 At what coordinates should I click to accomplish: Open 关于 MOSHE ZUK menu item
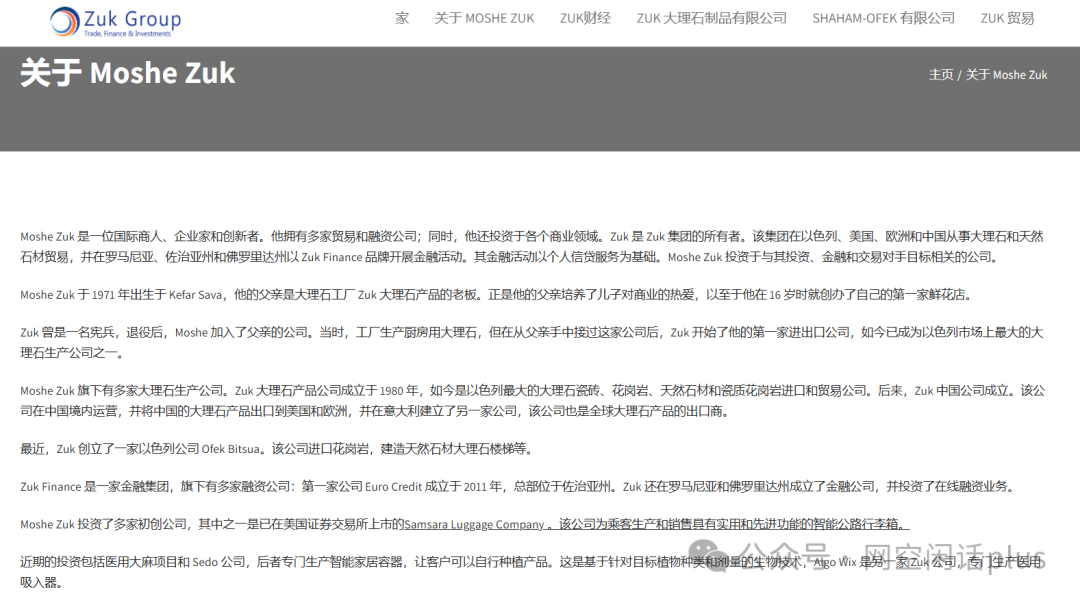click(x=484, y=19)
